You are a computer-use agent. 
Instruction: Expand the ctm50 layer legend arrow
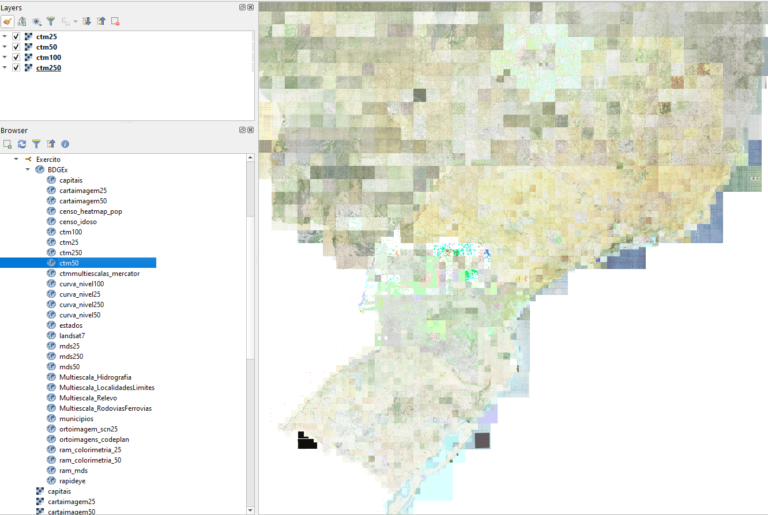coord(5,47)
